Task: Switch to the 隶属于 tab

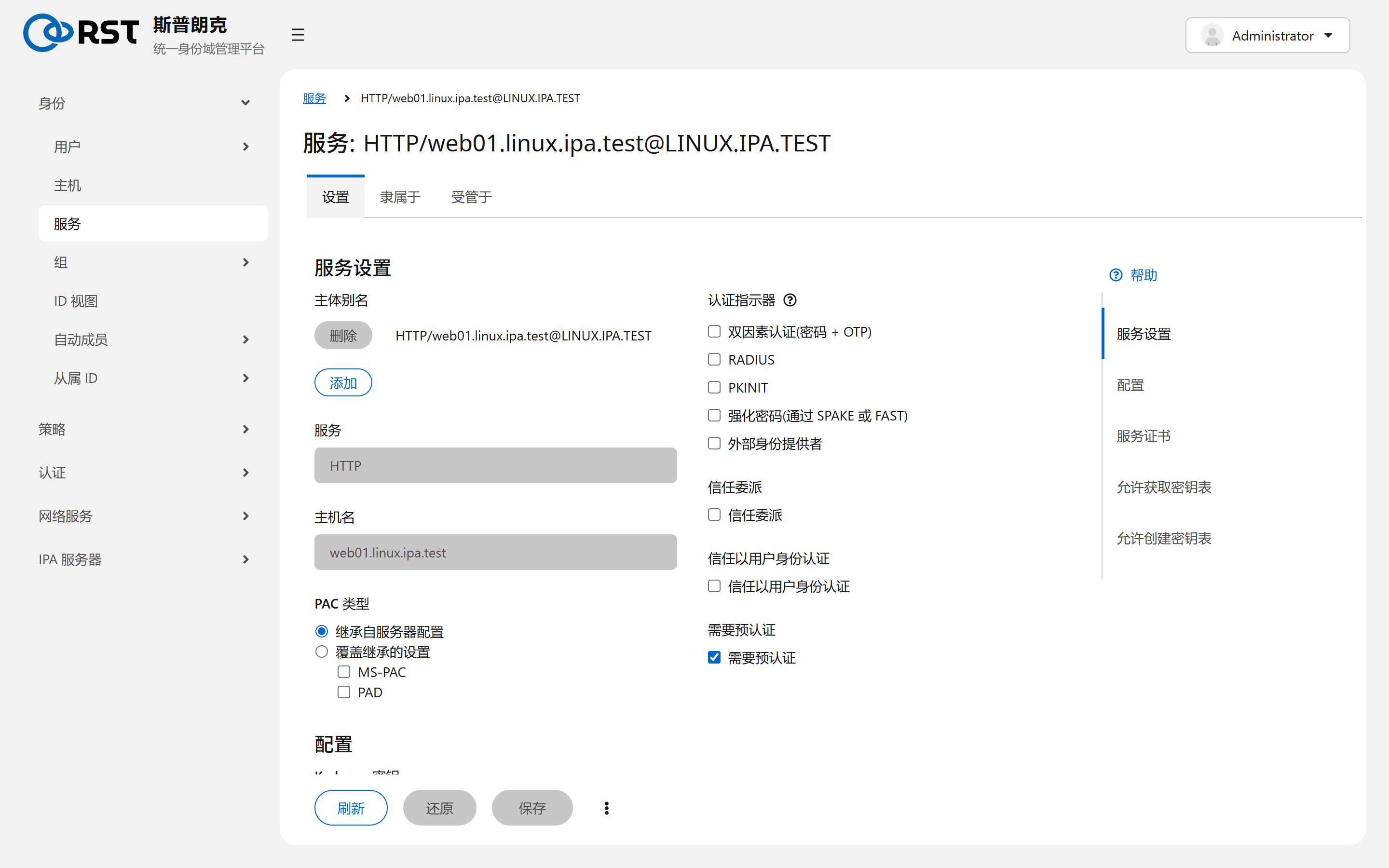Action: click(x=400, y=197)
